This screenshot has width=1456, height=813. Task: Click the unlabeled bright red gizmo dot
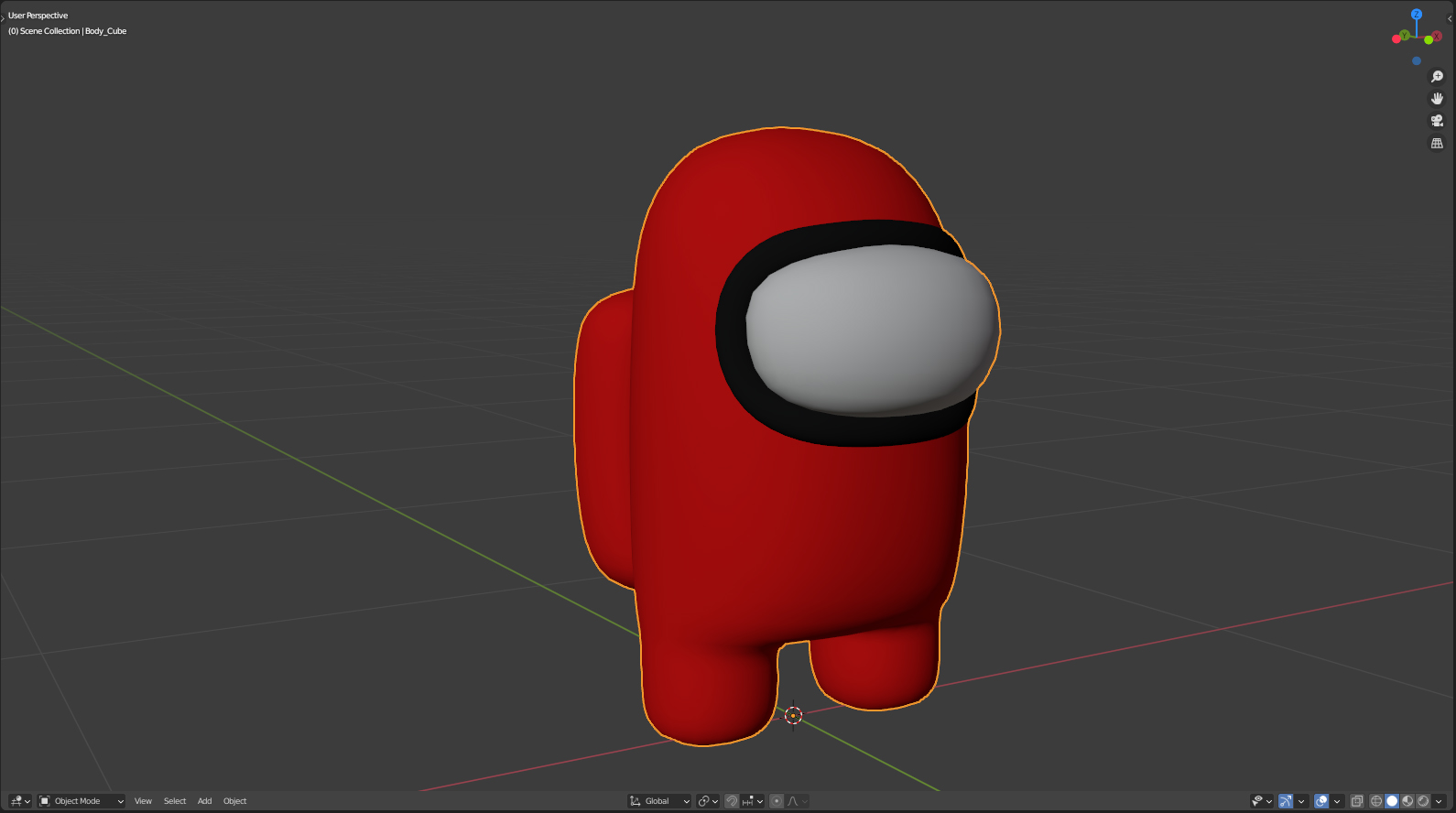click(1396, 38)
